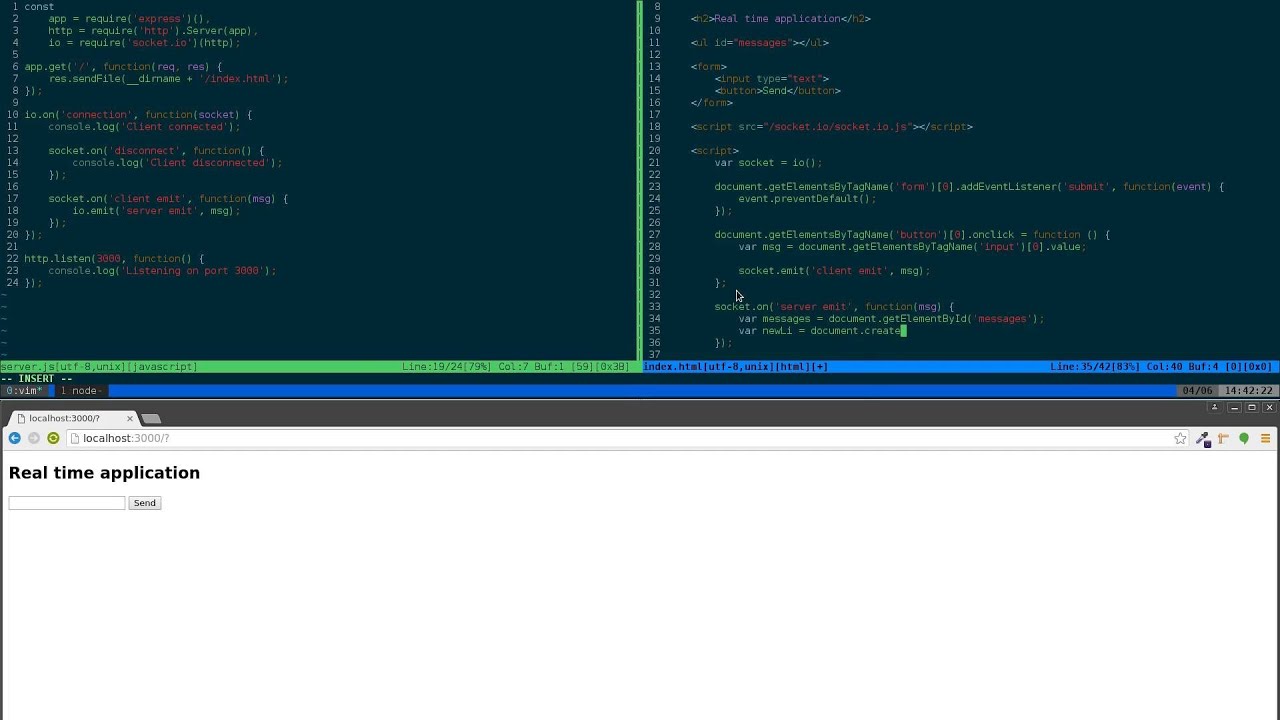Click console.log 'Client disconnected' line
The image size is (1280, 720).
point(177,162)
